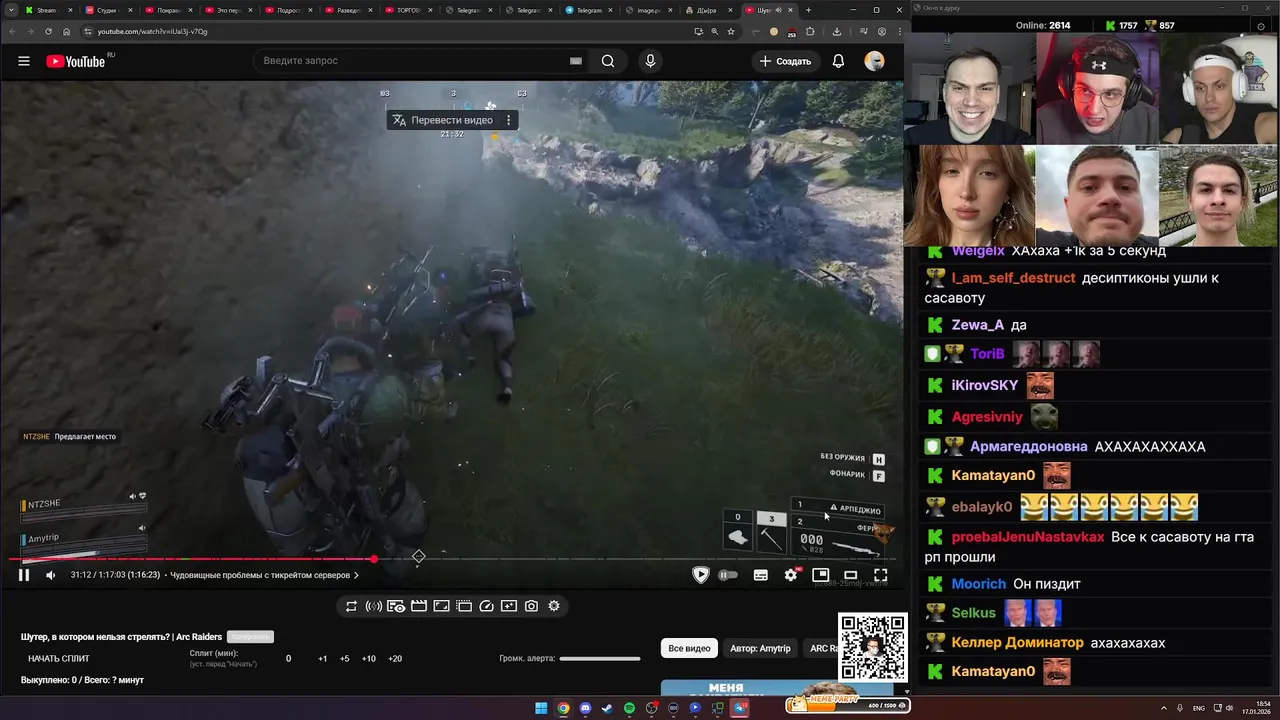This screenshot has width=1280, height=720.
Task: Click the shield play icon in the player
Action: (701, 575)
